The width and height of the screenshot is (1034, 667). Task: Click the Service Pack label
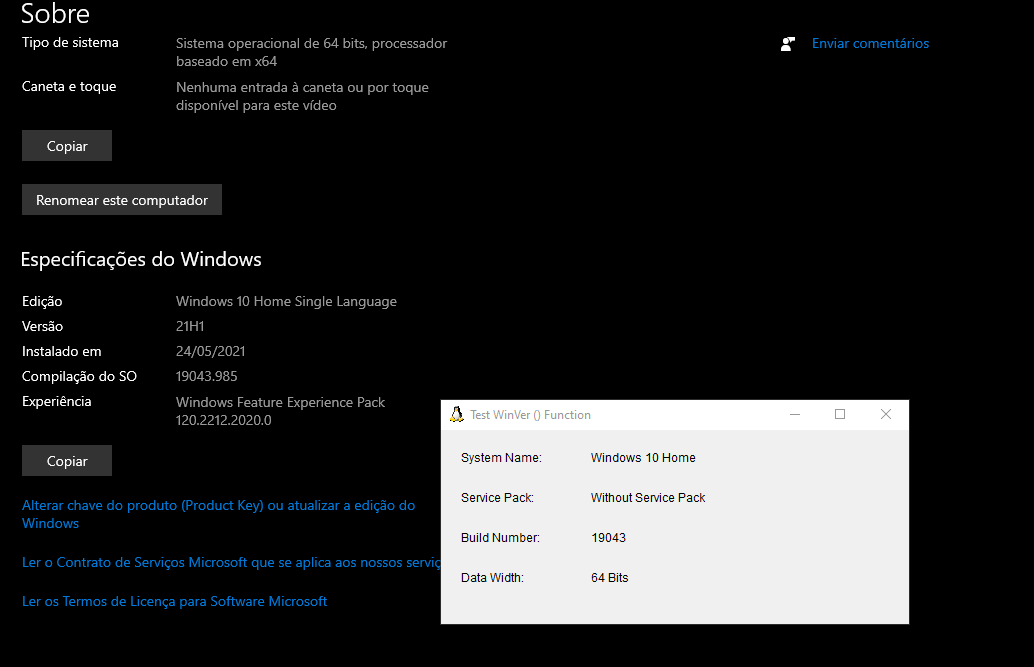(x=497, y=498)
